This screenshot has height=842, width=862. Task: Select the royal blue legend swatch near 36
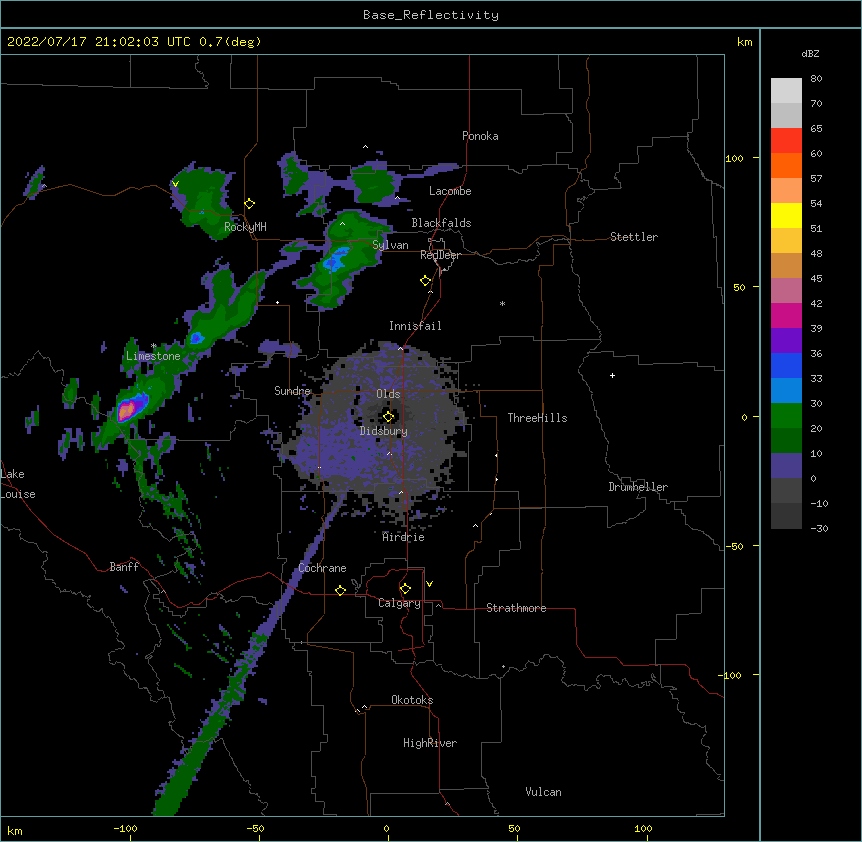click(x=786, y=365)
